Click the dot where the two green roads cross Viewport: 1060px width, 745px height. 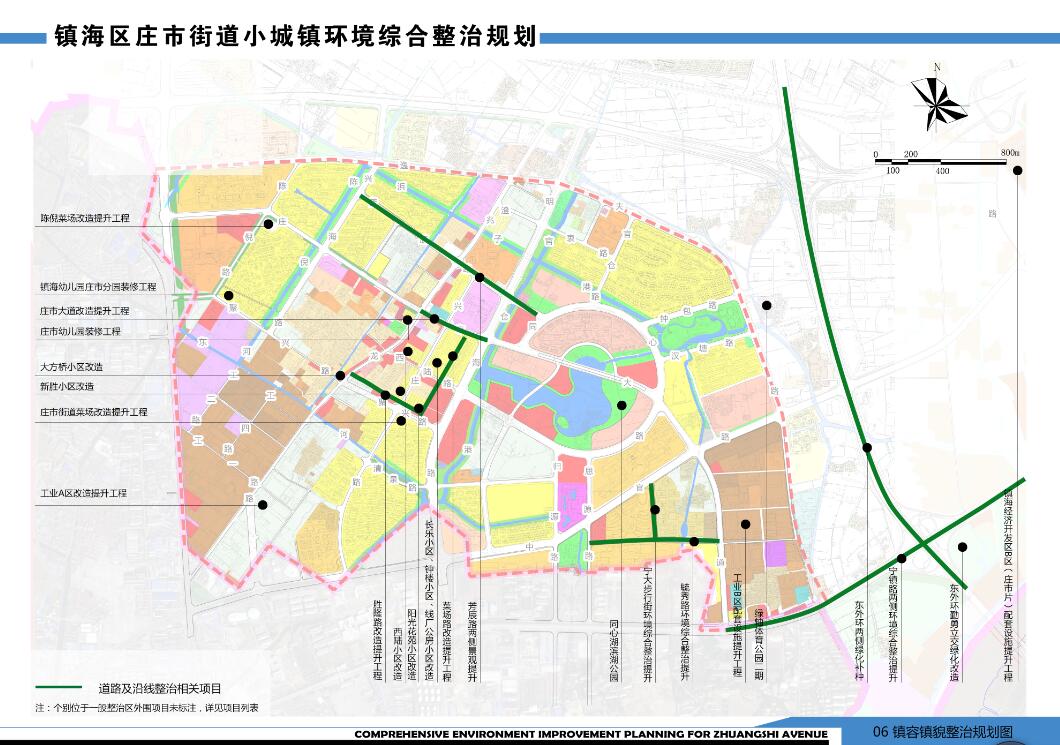(x=902, y=558)
